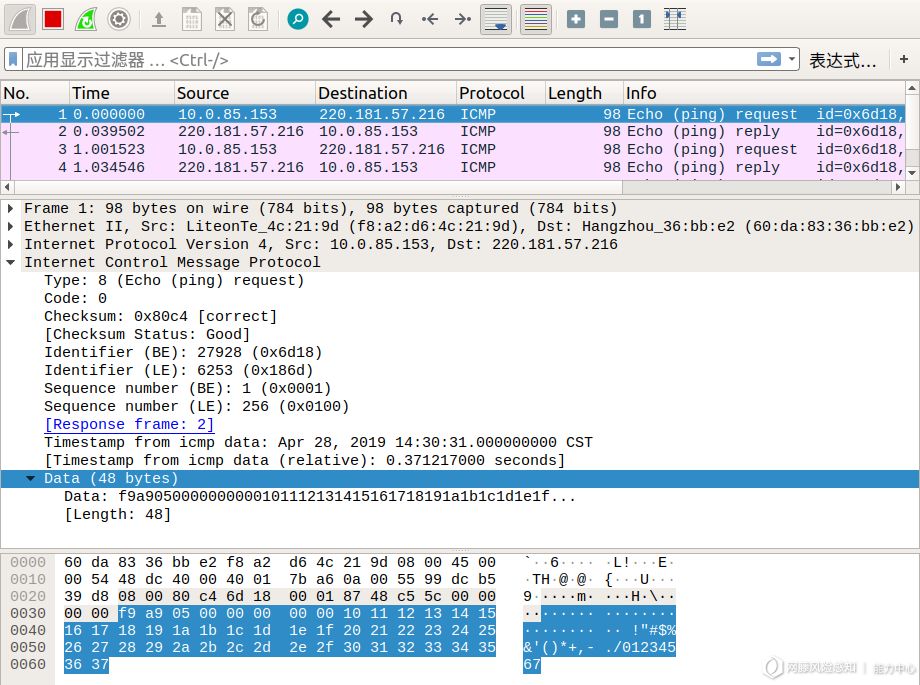This screenshot has width=920, height=685.
Task: Select packet 3 at time 1.001523
Action: click(452, 150)
